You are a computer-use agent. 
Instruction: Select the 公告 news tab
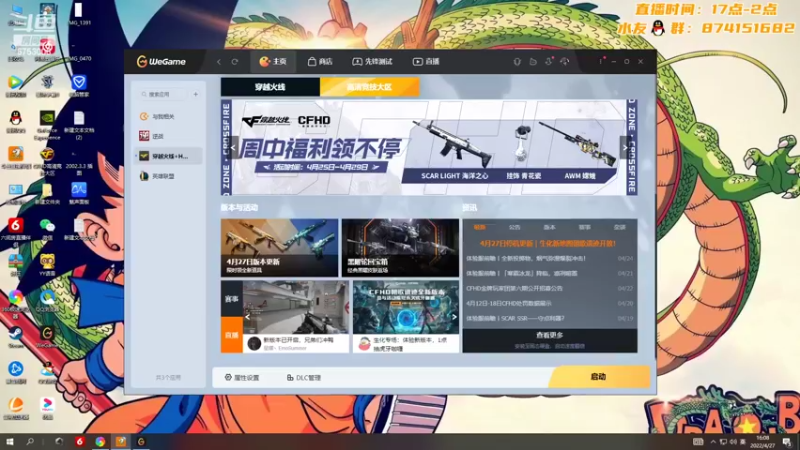click(515, 227)
